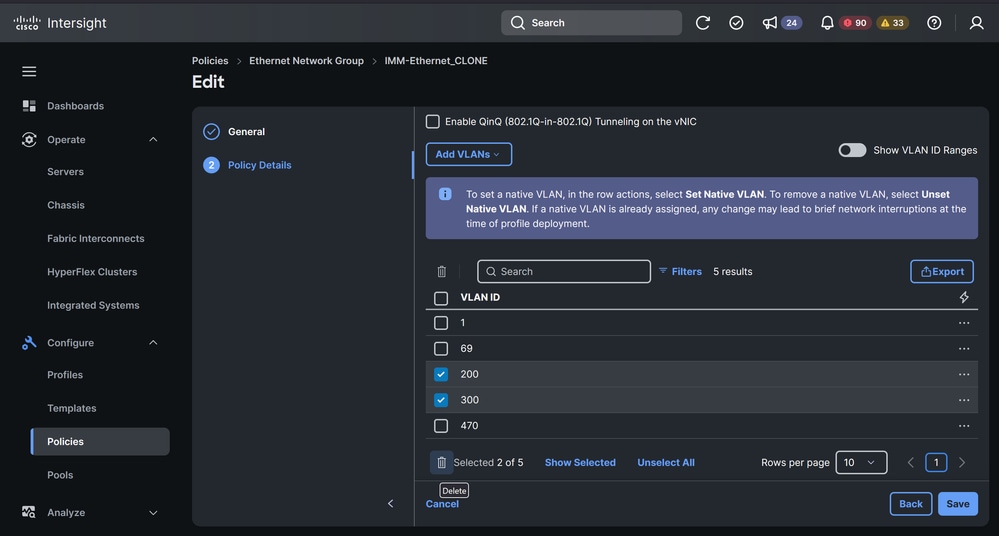Open row actions for VLAN 200

pos(964,375)
